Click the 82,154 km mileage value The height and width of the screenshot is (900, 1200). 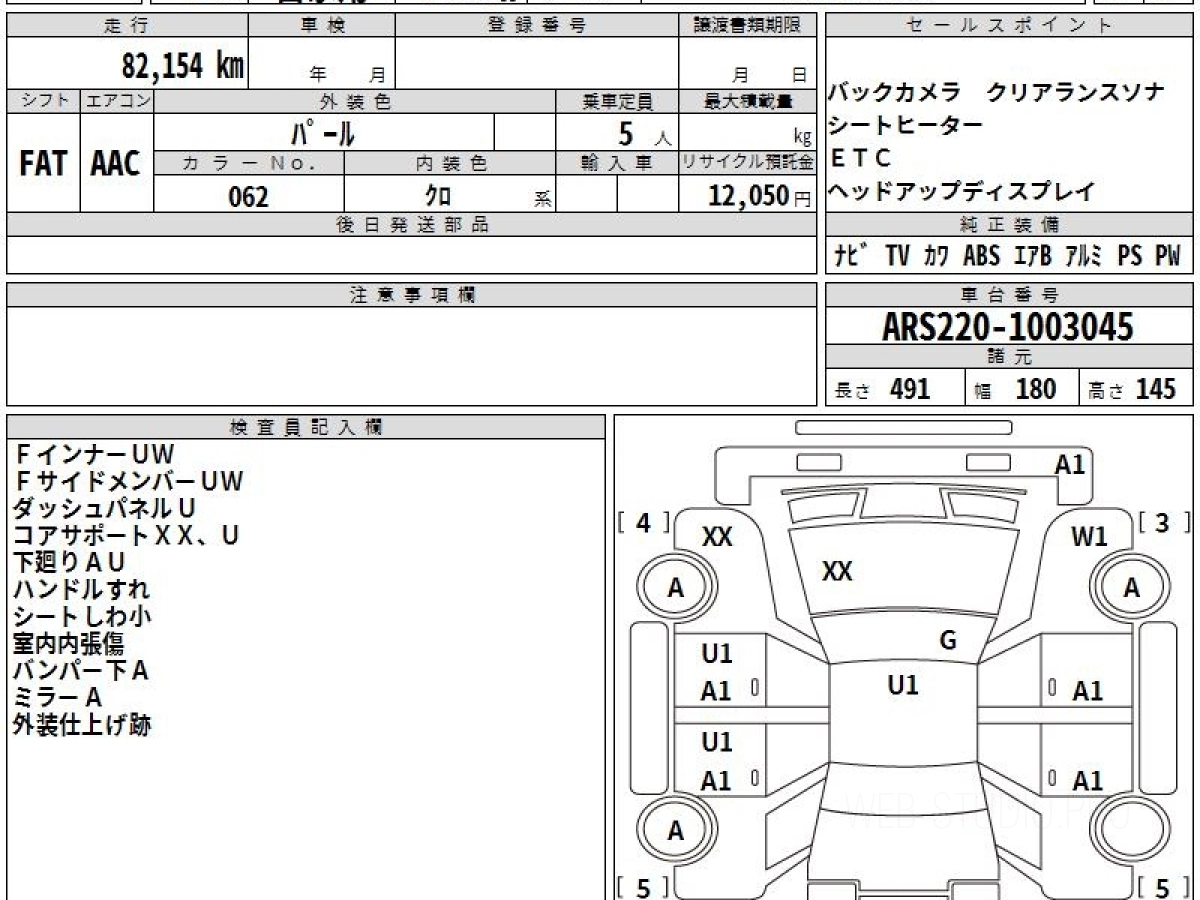(x=182, y=66)
